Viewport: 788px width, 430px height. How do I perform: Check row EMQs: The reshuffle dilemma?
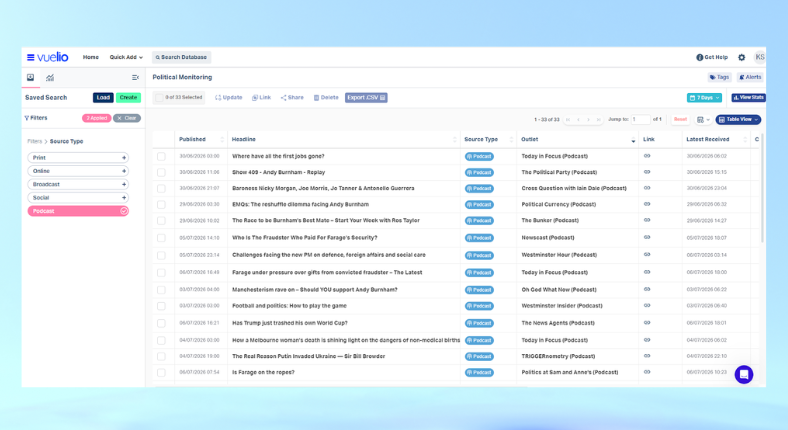(161, 204)
